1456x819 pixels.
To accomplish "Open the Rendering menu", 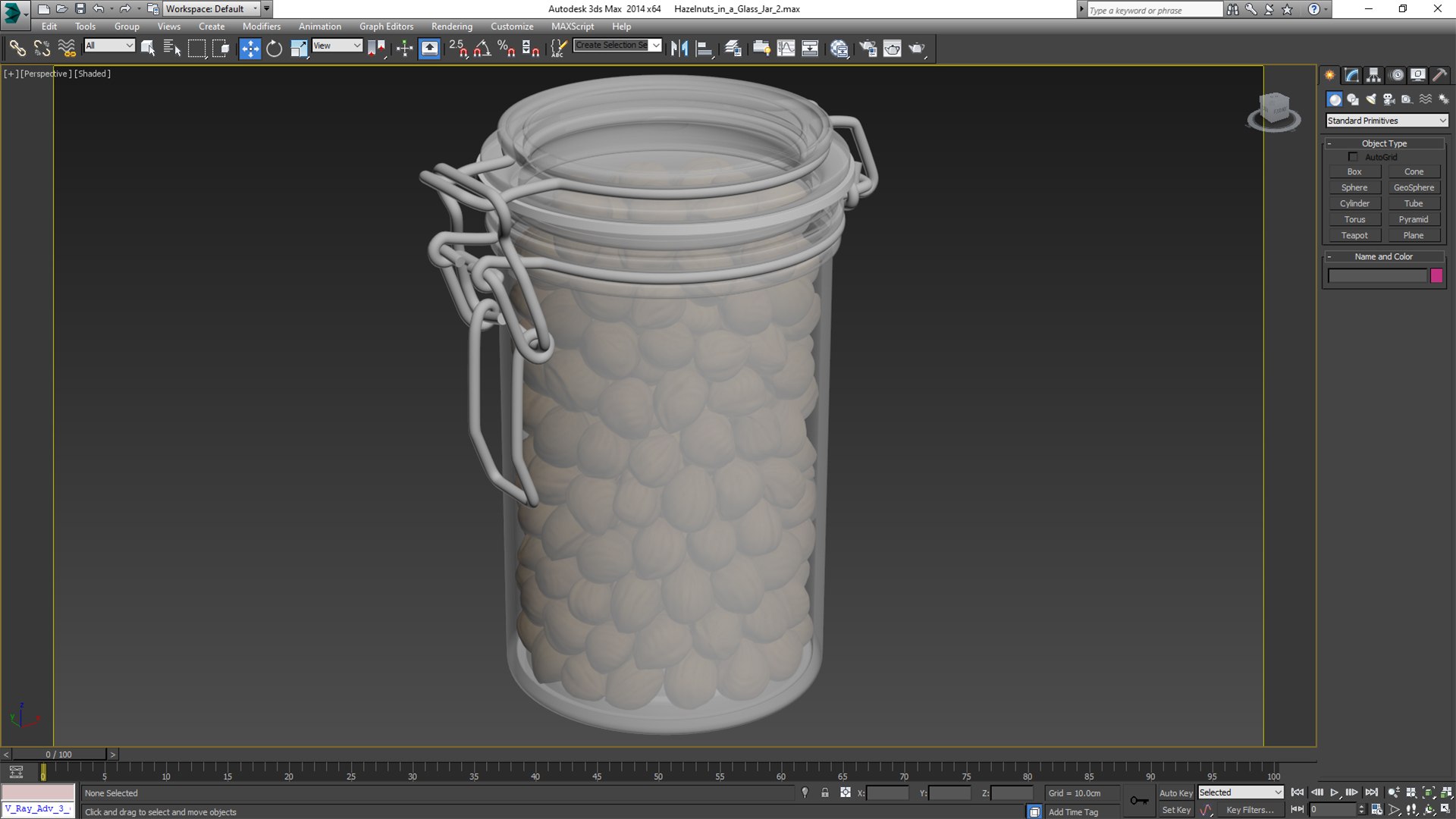I will (x=452, y=27).
